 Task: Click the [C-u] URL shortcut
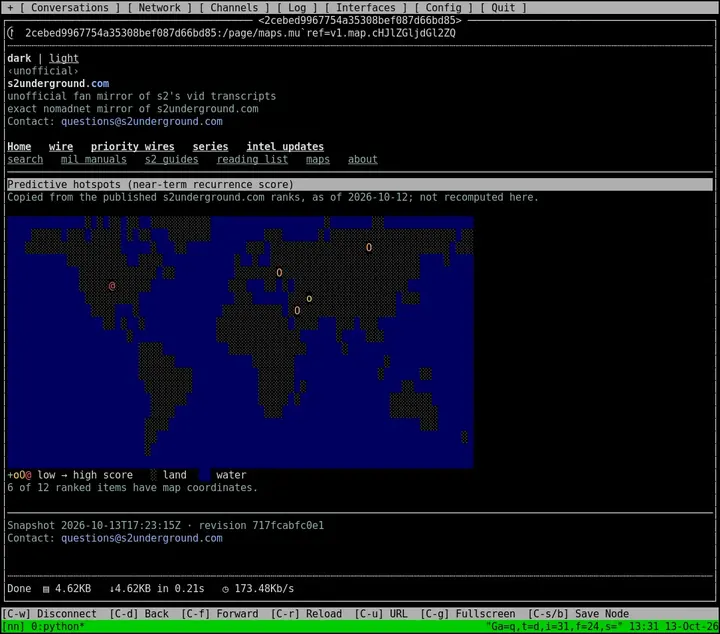381,614
